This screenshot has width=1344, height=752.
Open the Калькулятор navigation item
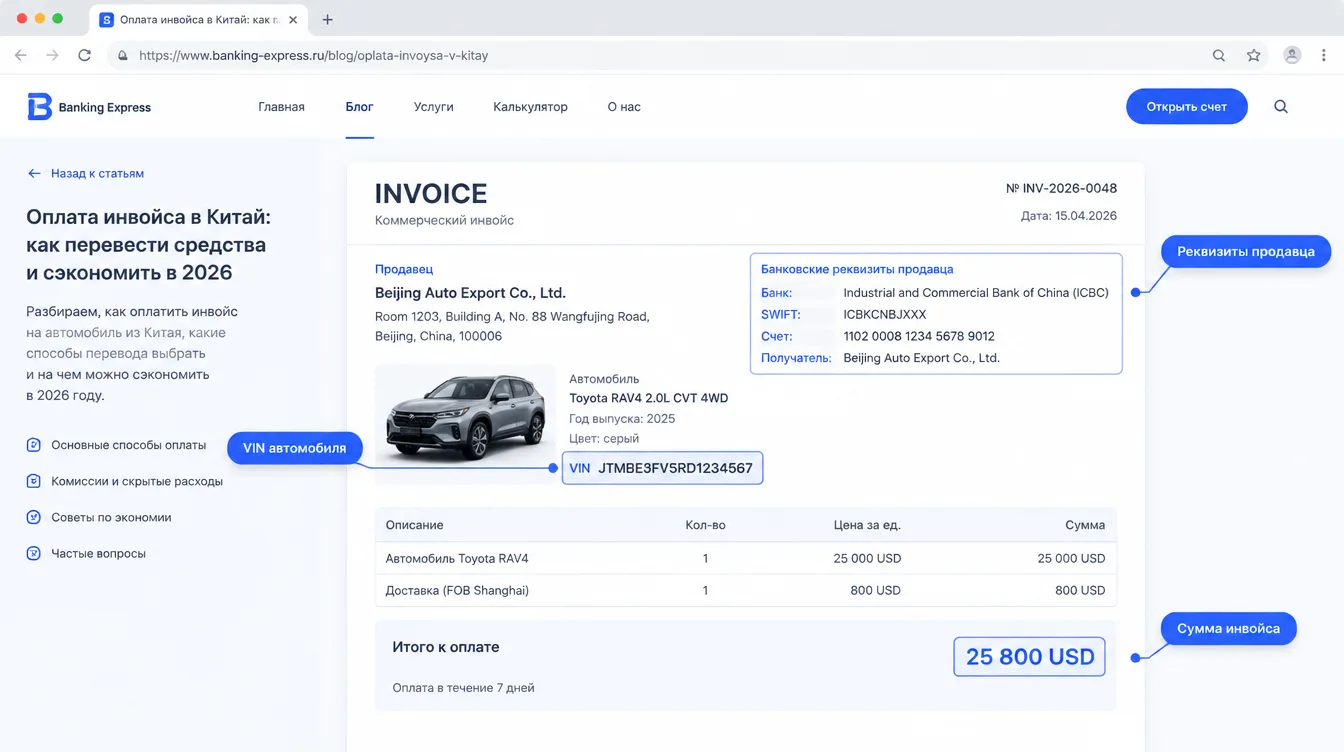click(530, 107)
